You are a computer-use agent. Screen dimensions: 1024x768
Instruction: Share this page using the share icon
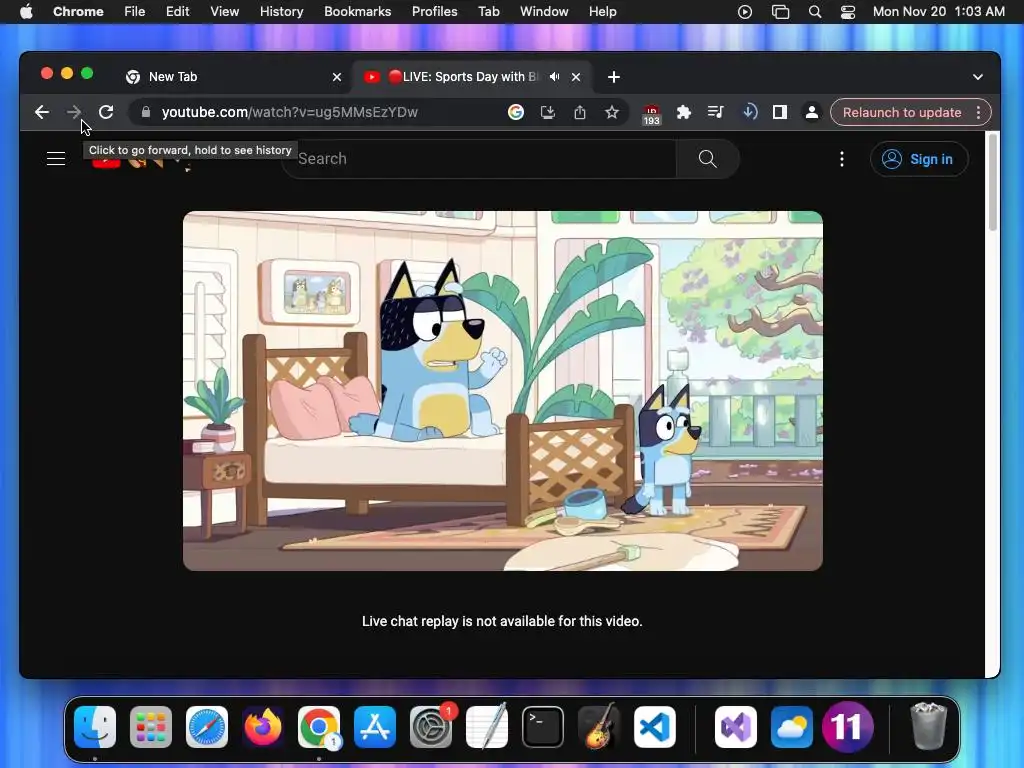pos(580,112)
